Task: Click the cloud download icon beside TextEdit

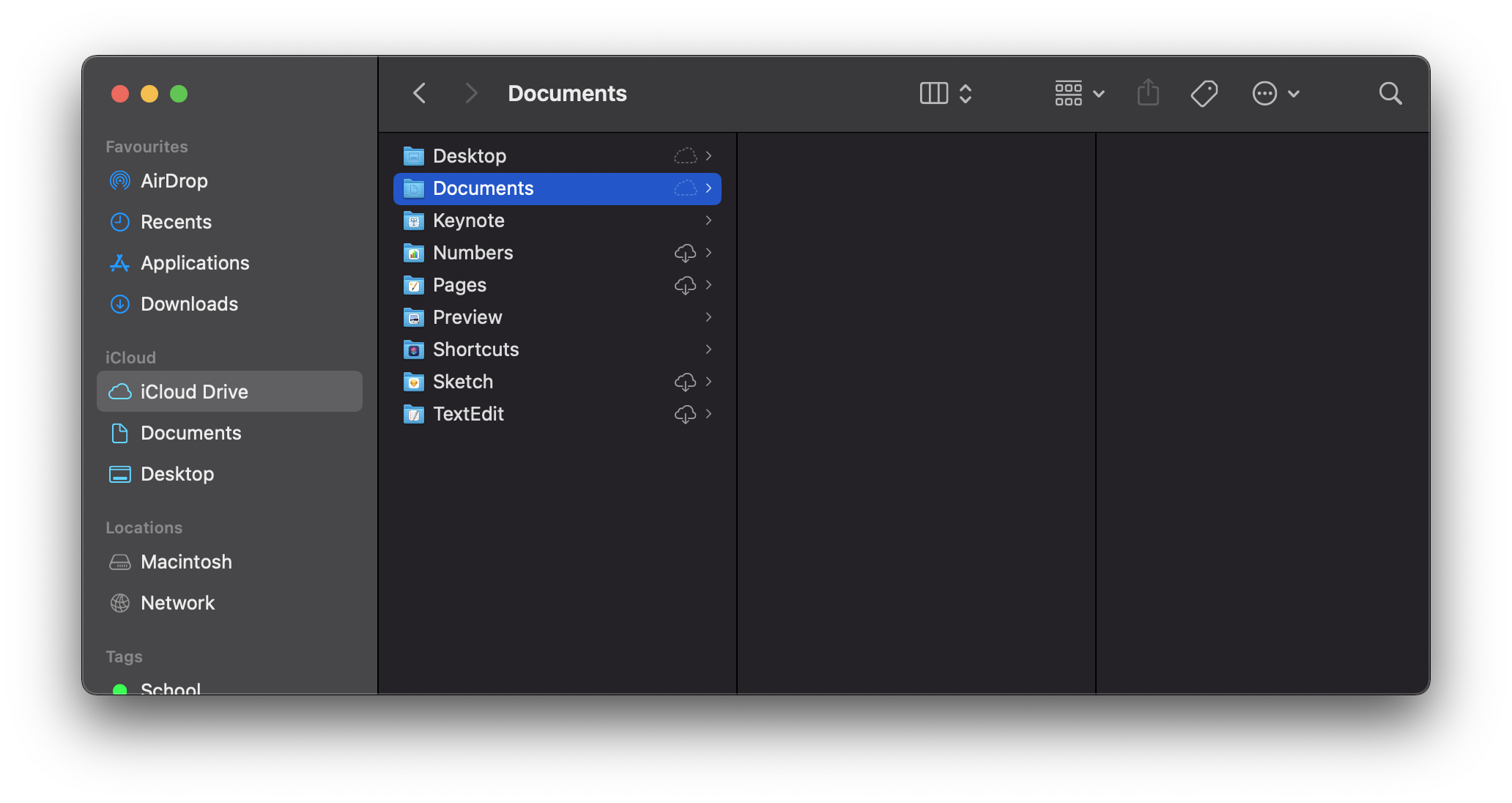Action: click(x=685, y=415)
